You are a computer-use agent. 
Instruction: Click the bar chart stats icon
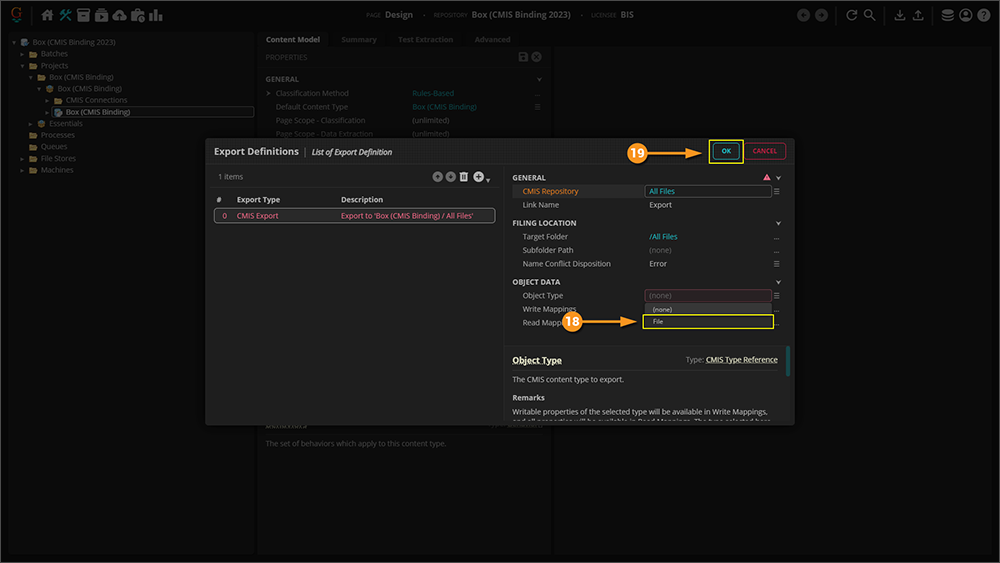[x=156, y=15]
